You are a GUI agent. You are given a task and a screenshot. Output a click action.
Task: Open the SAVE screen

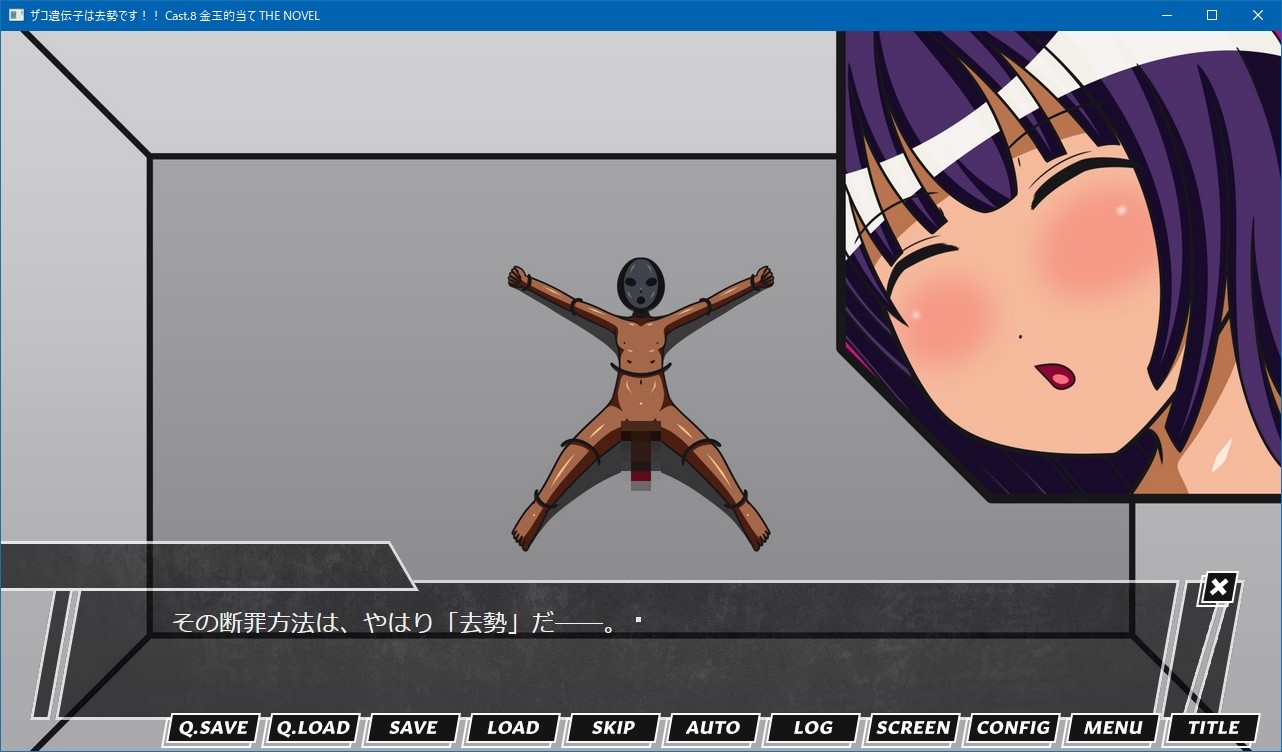[413, 728]
